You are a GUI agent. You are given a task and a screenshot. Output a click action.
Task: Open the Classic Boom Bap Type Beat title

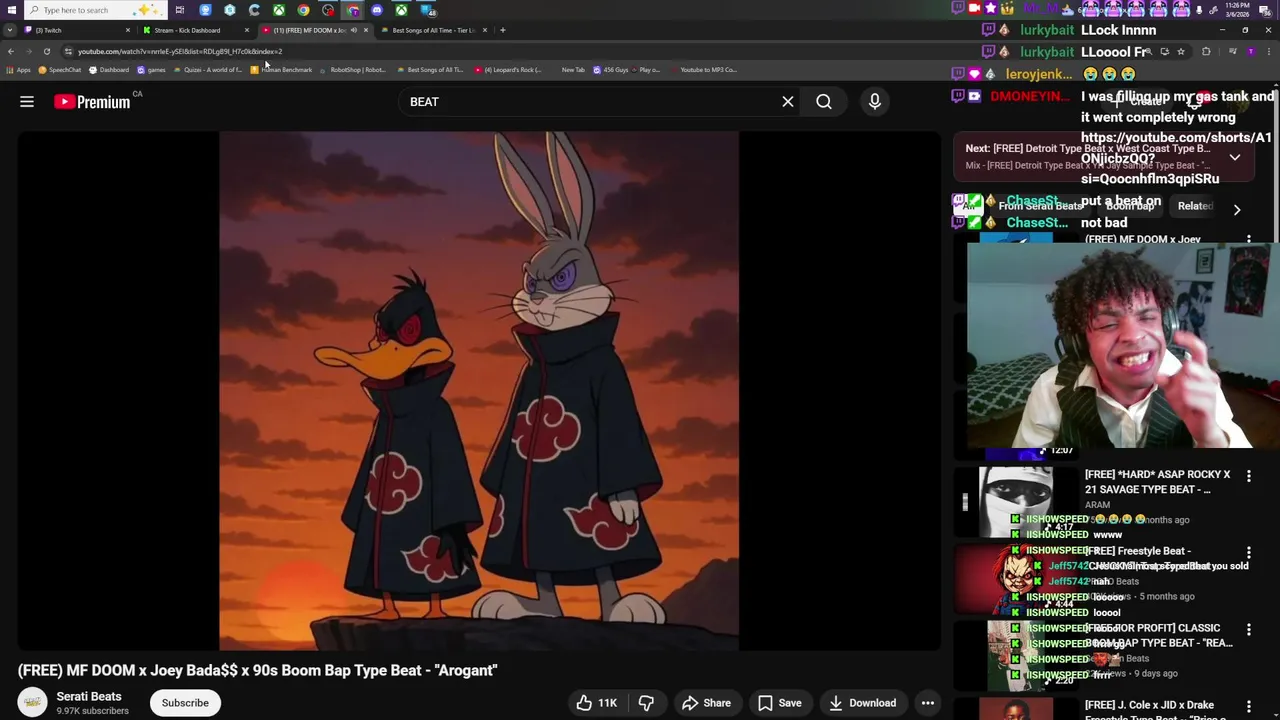coord(1159,635)
